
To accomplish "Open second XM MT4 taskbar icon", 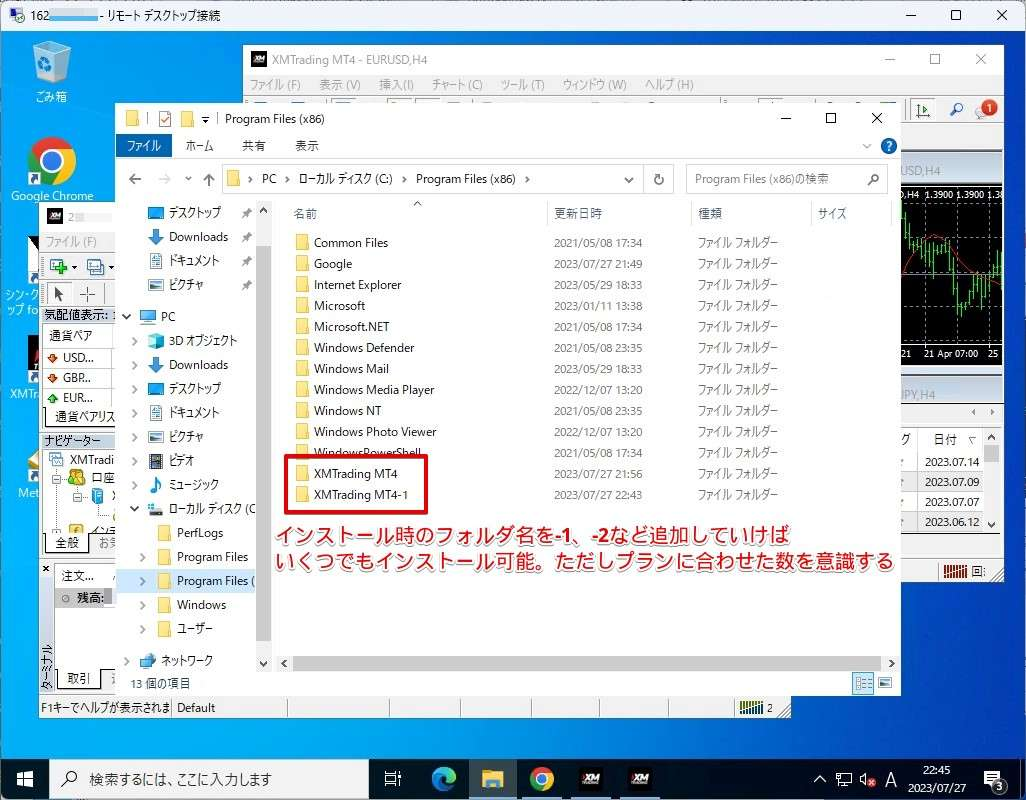I will pyautogui.click(x=640, y=778).
